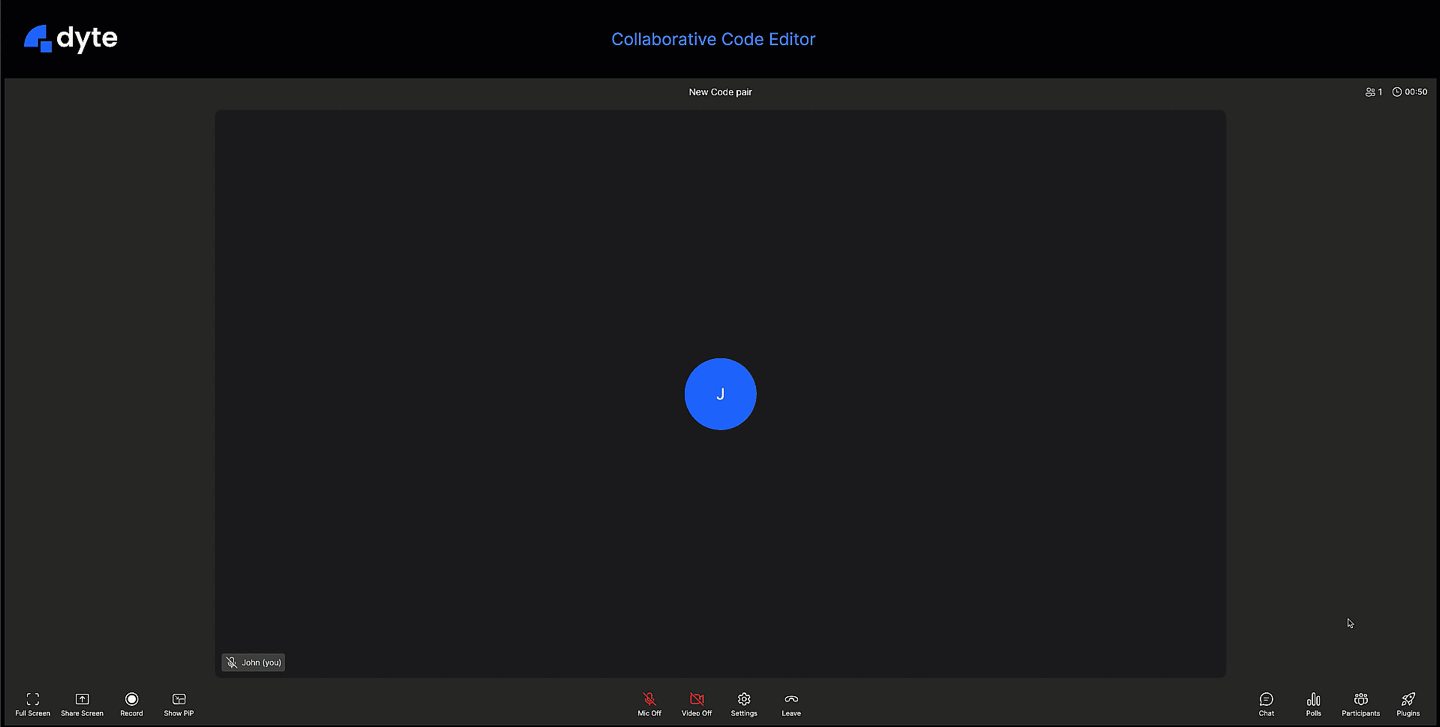This screenshot has width=1440, height=727.
Task: Select the Collaborative Code Editor title
Action: point(713,39)
